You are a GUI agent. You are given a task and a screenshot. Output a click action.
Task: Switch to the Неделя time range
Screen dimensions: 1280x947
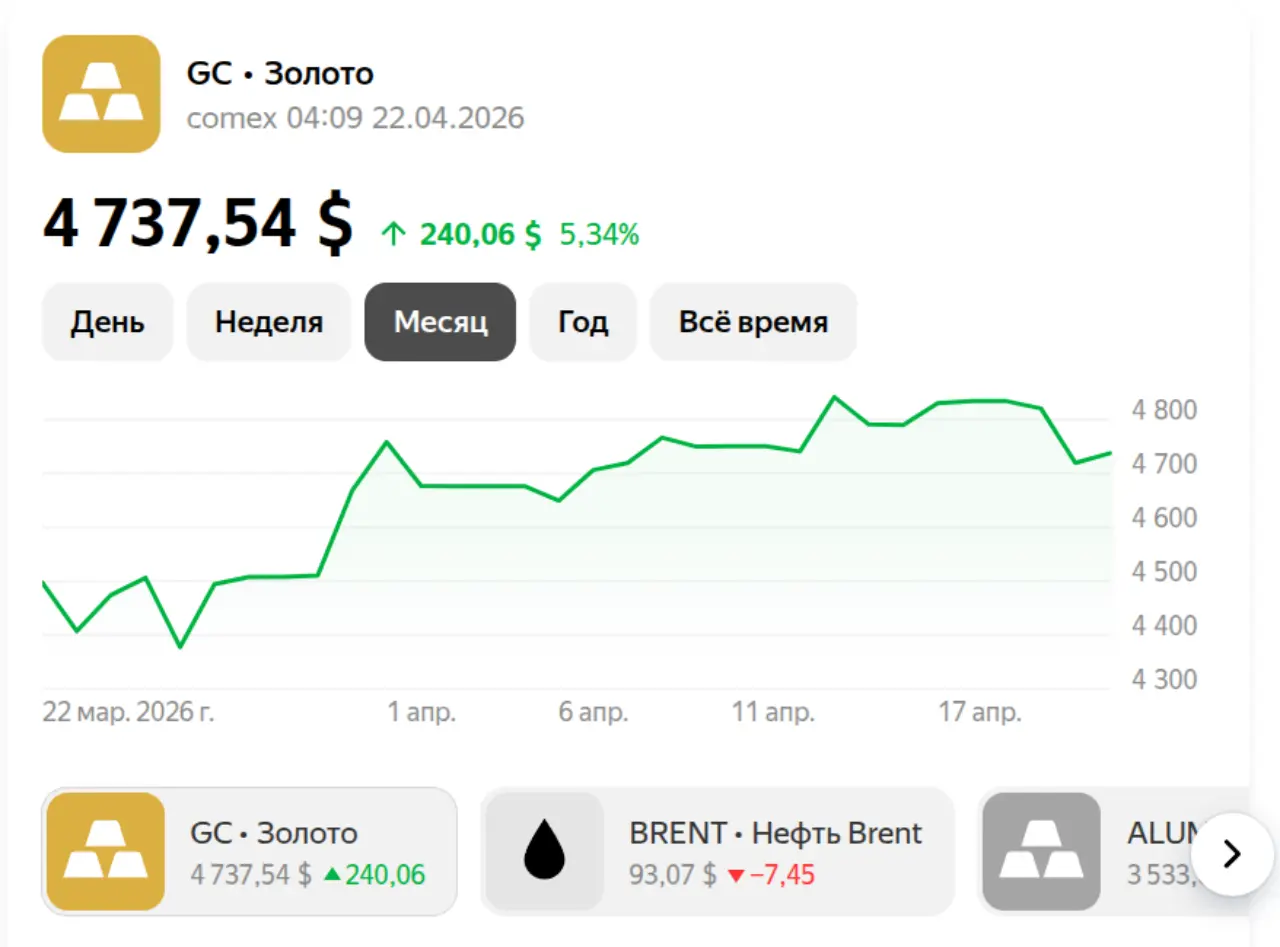tap(268, 322)
